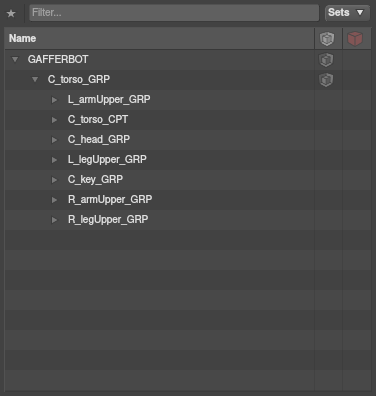Toggle render set cell for C_torso_GRP
The width and height of the screenshot is (376, 396).
point(357,80)
